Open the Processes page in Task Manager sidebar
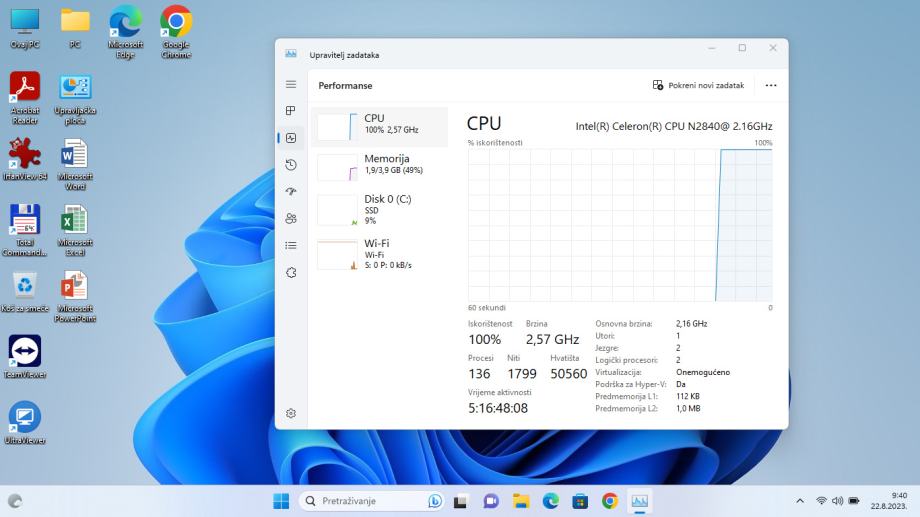The width and height of the screenshot is (920, 517). coord(291,111)
